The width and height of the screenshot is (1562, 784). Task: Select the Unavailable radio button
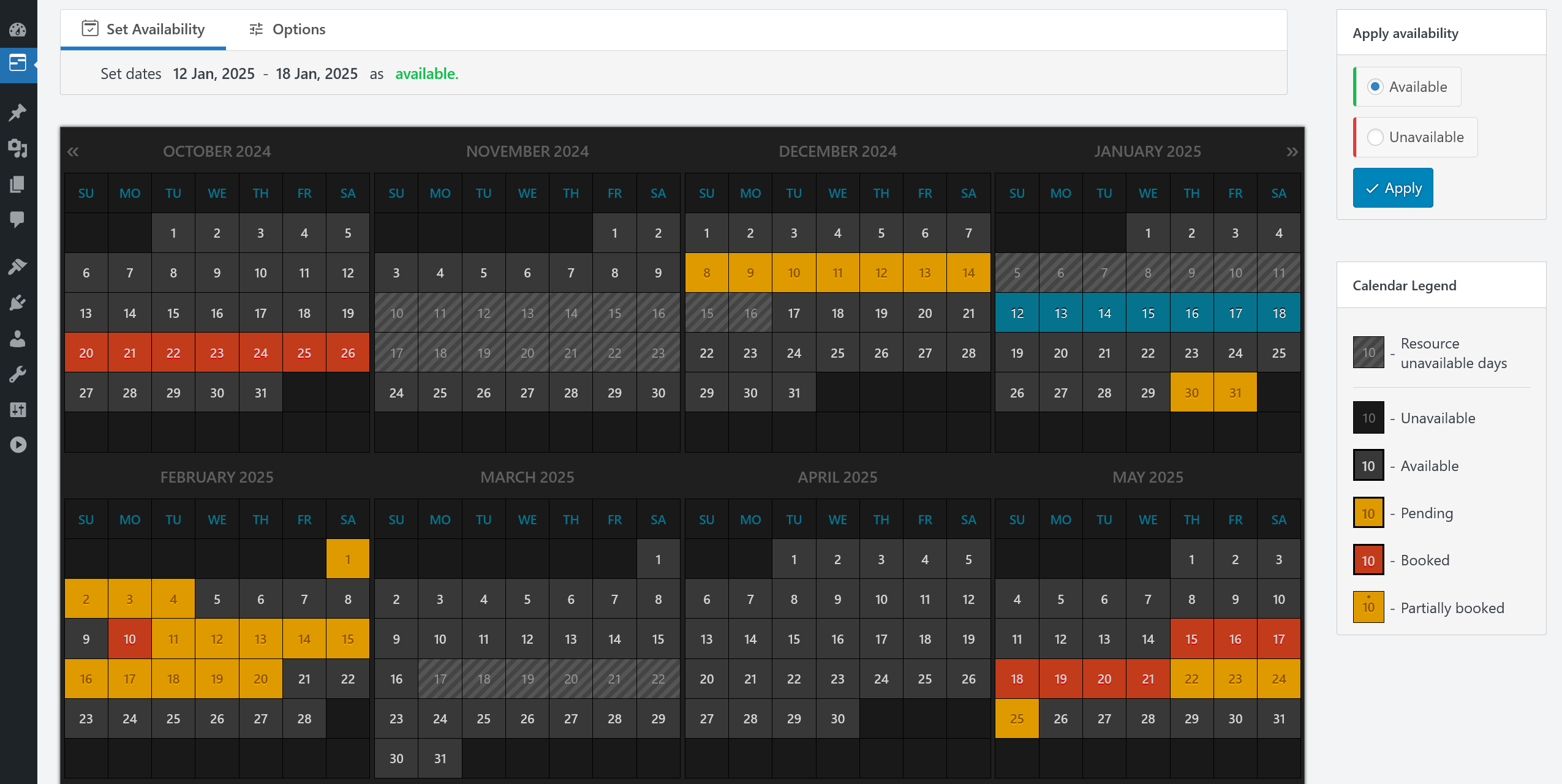click(1376, 137)
